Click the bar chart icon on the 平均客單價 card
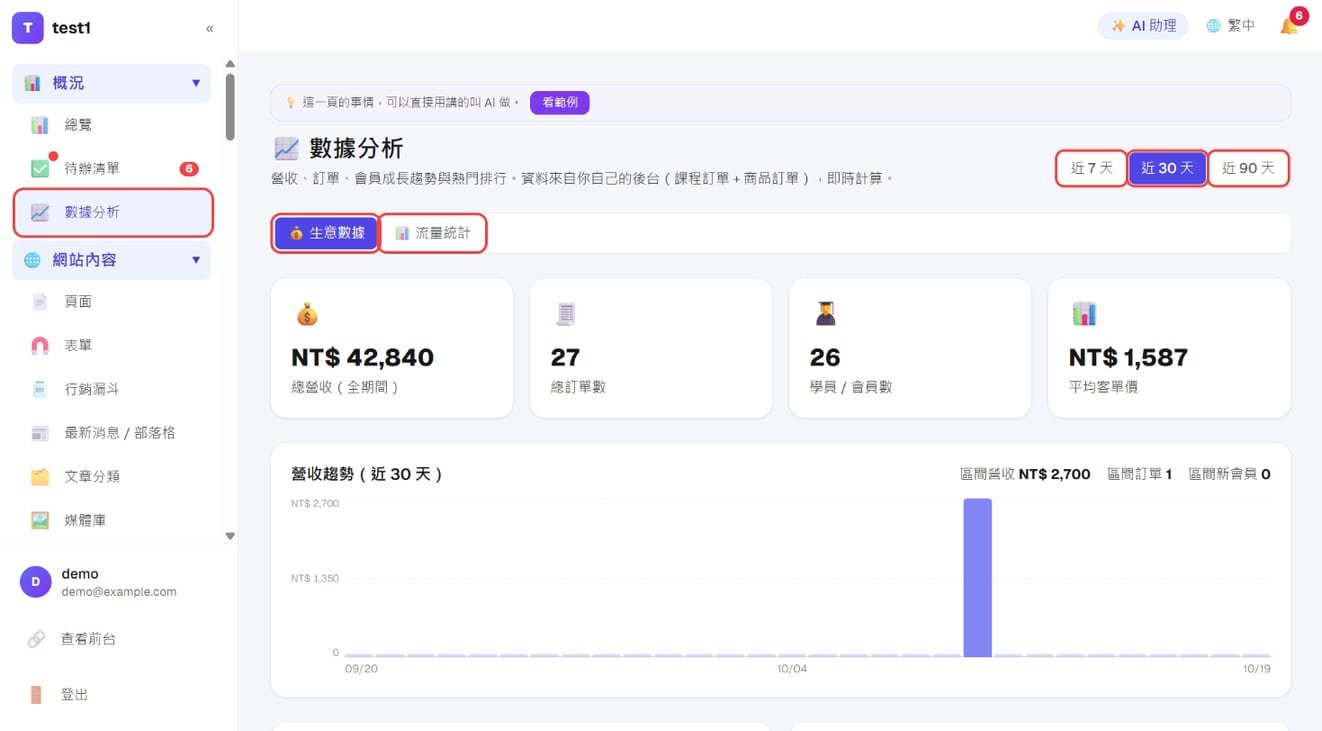Image resolution: width=1322 pixels, height=731 pixels. (x=1084, y=314)
